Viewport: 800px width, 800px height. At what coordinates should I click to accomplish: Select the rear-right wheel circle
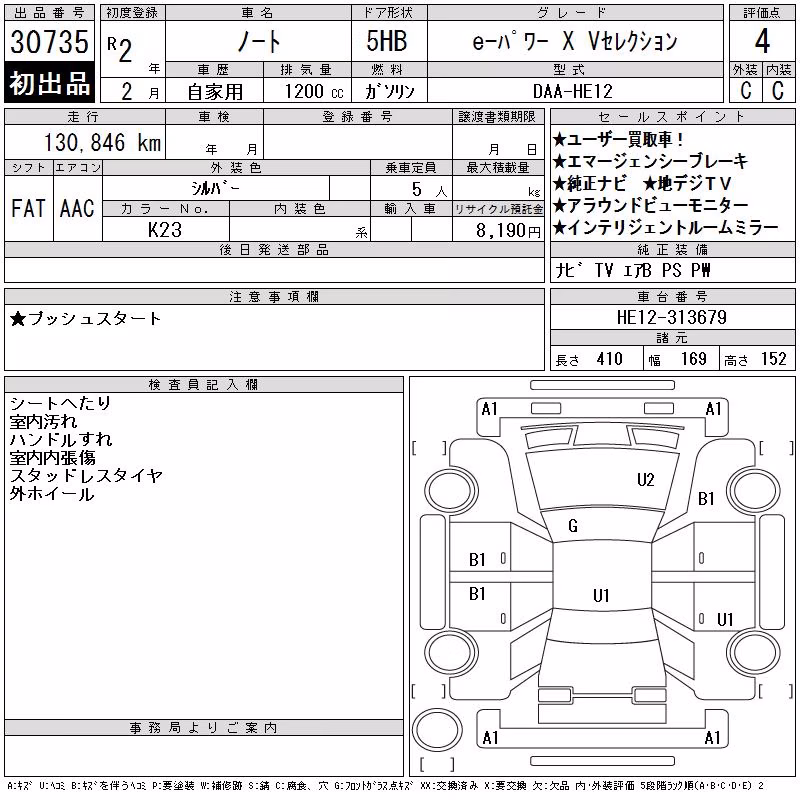754,652
